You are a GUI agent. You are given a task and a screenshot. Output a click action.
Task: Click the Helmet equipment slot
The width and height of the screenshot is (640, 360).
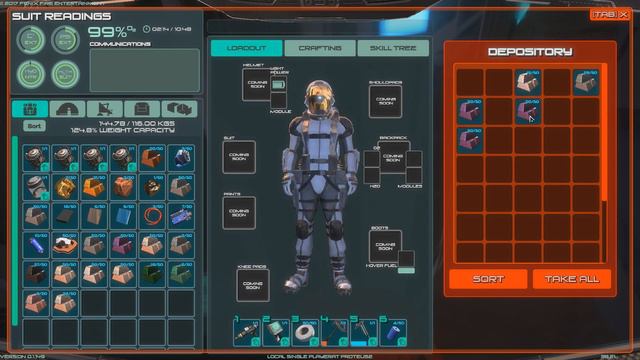coord(257,85)
